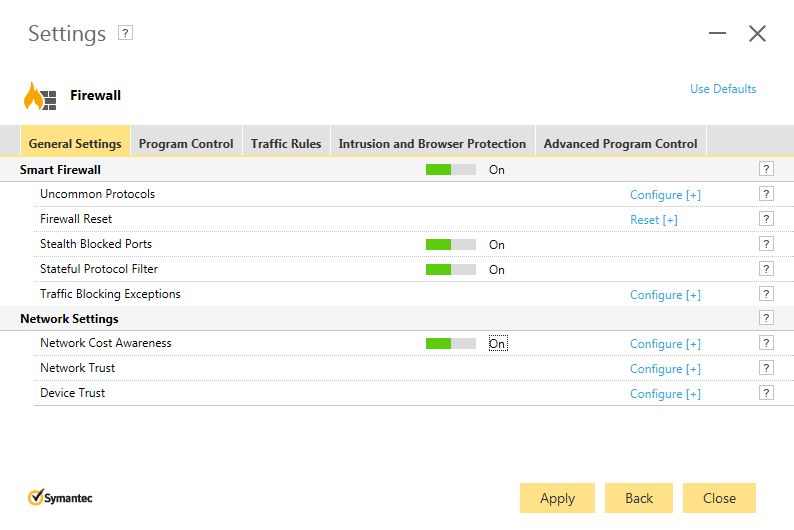Click the Close button
794x530 pixels.
[x=719, y=498]
